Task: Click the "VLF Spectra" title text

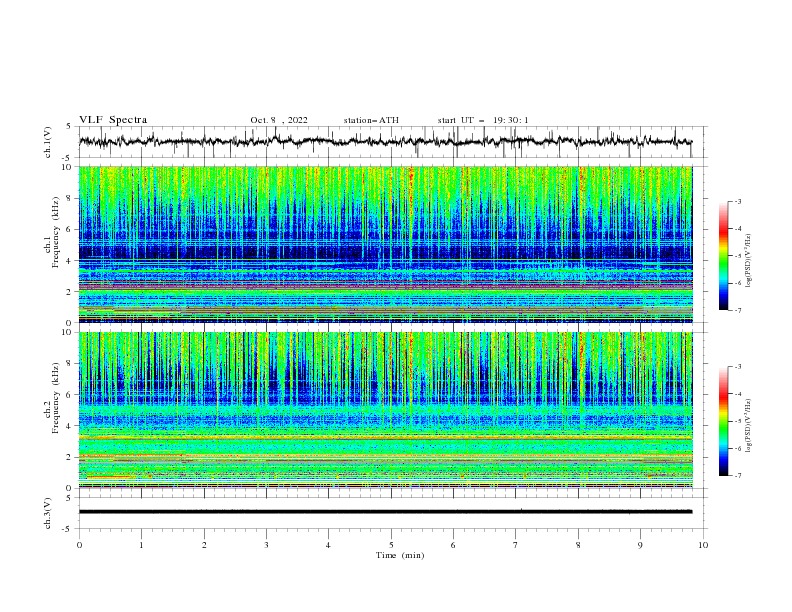Action: 113,120
